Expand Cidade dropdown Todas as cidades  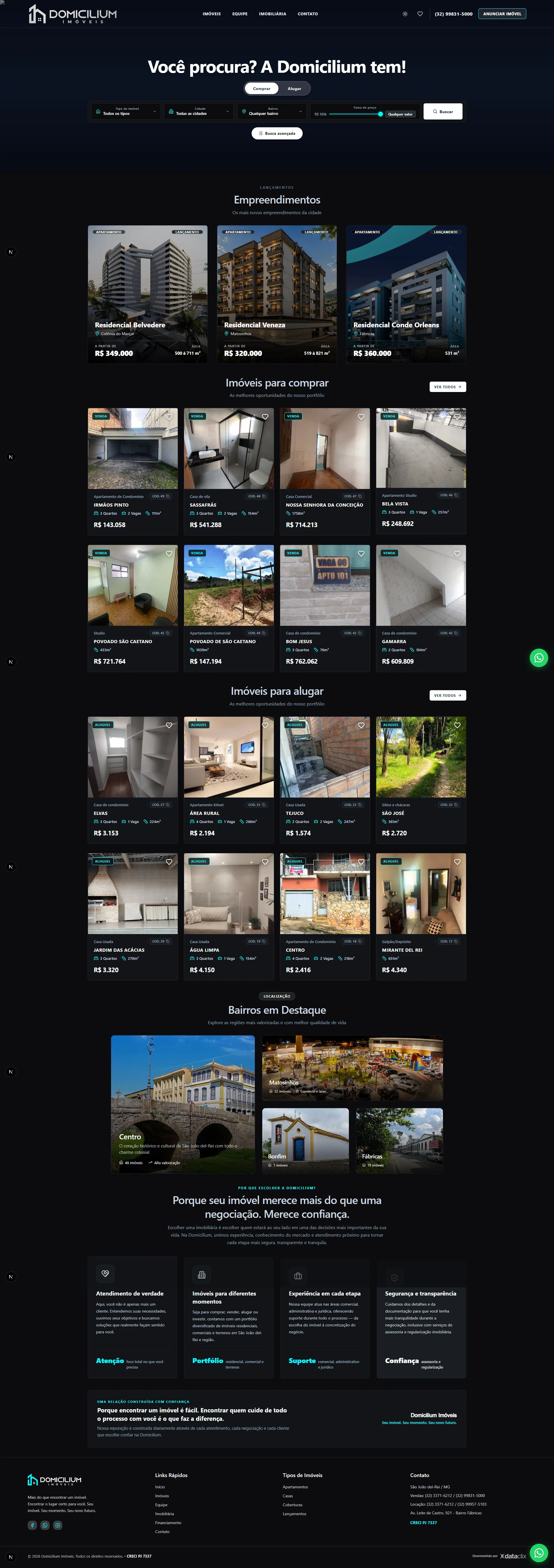pos(199,111)
